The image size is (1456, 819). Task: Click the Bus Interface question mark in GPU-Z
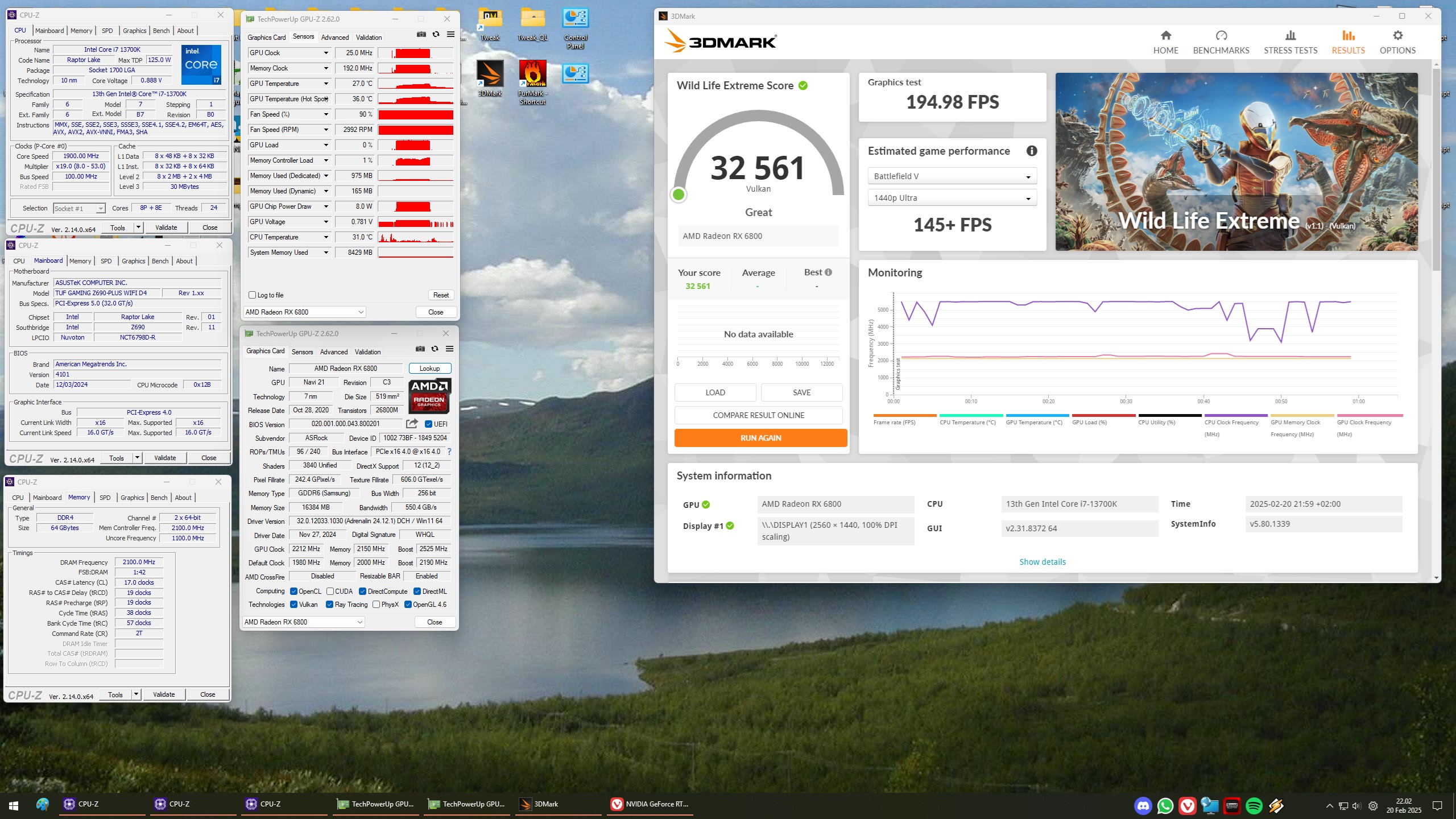point(449,452)
